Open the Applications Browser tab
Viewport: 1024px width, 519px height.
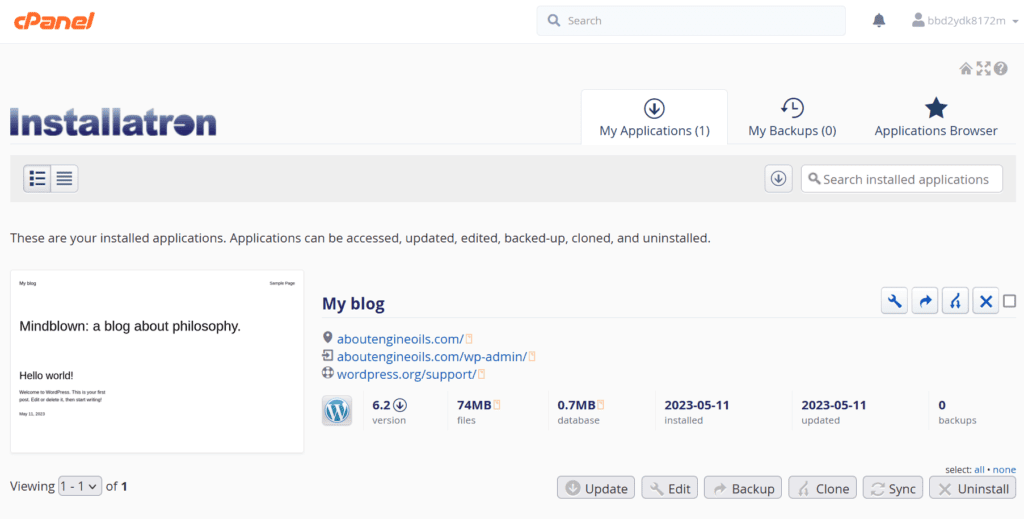point(936,118)
